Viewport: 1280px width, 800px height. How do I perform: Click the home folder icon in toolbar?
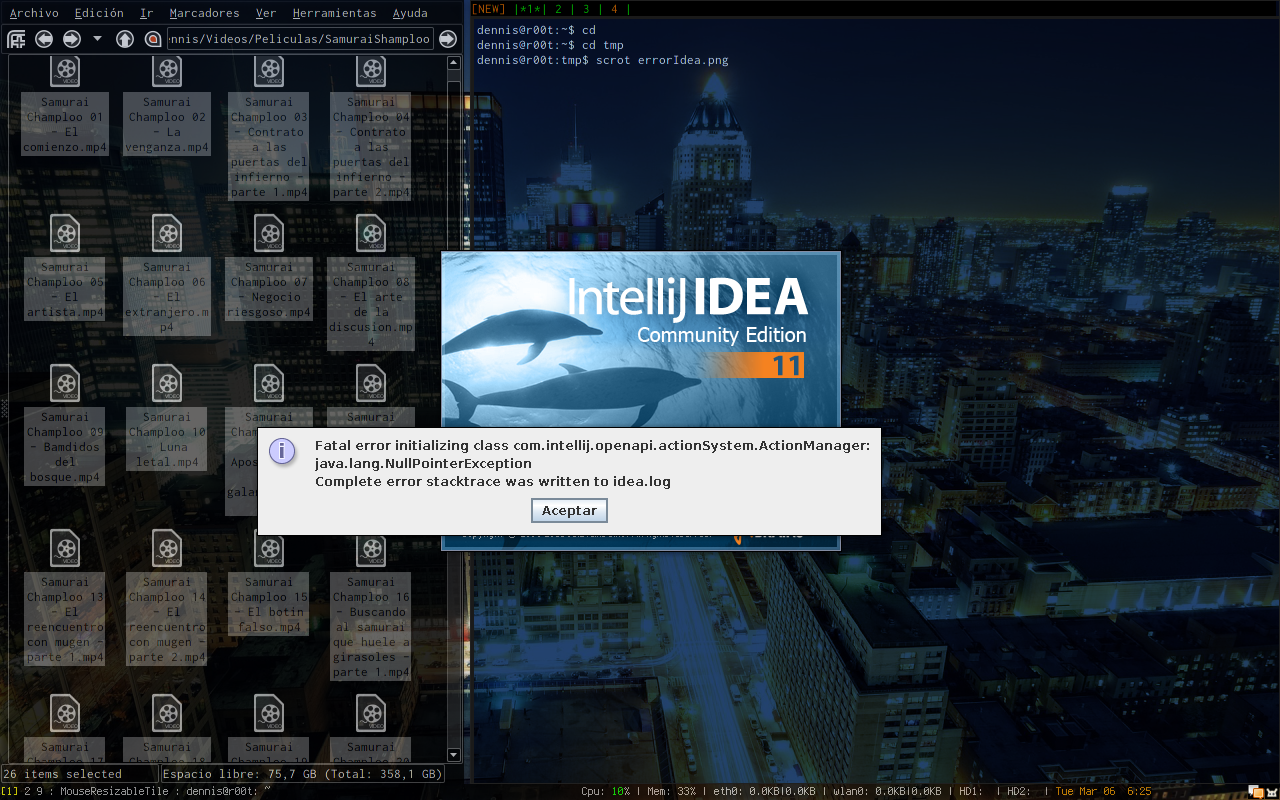tap(152, 39)
